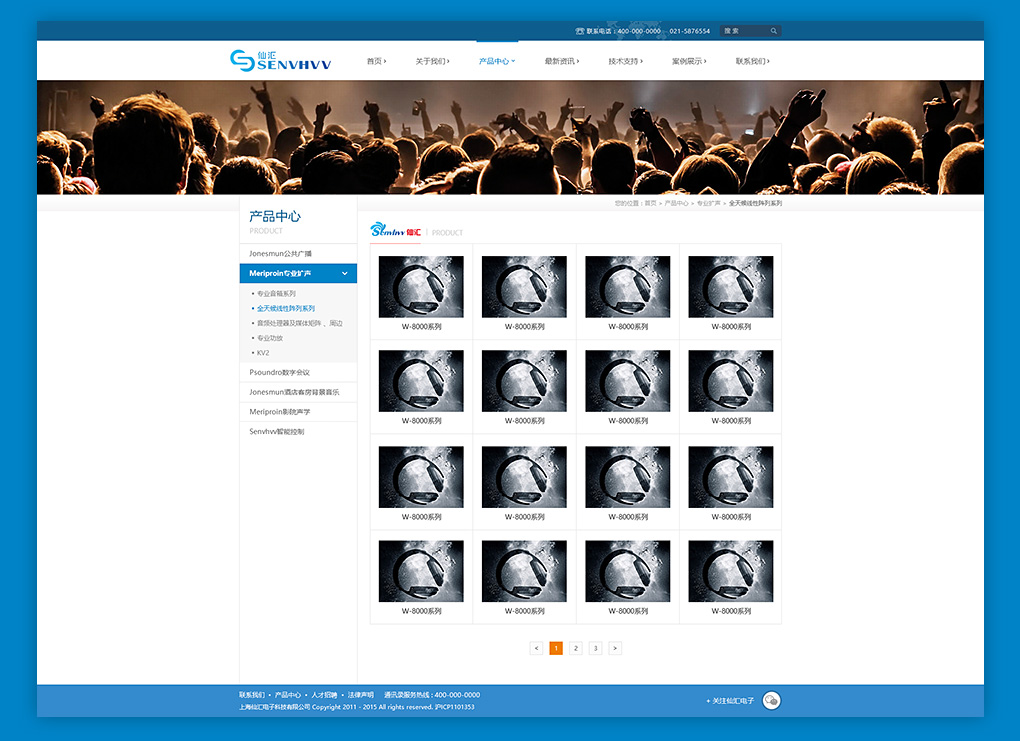Click 全天候线性阵列系列 in the breadcrumb trail
1020x741 pixels.
pos(755,204)
